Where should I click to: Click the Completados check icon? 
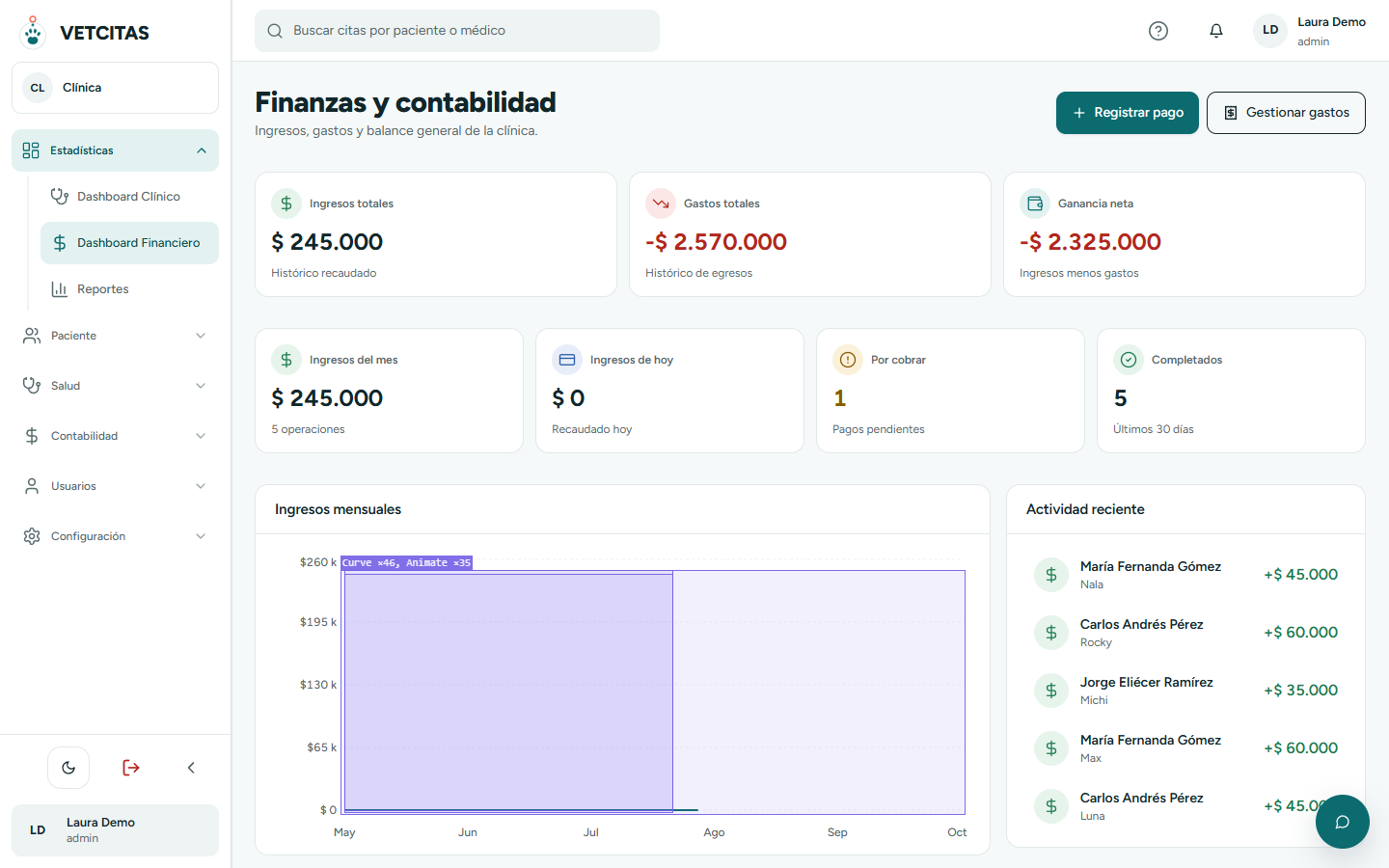click(x=1129, y=360)
